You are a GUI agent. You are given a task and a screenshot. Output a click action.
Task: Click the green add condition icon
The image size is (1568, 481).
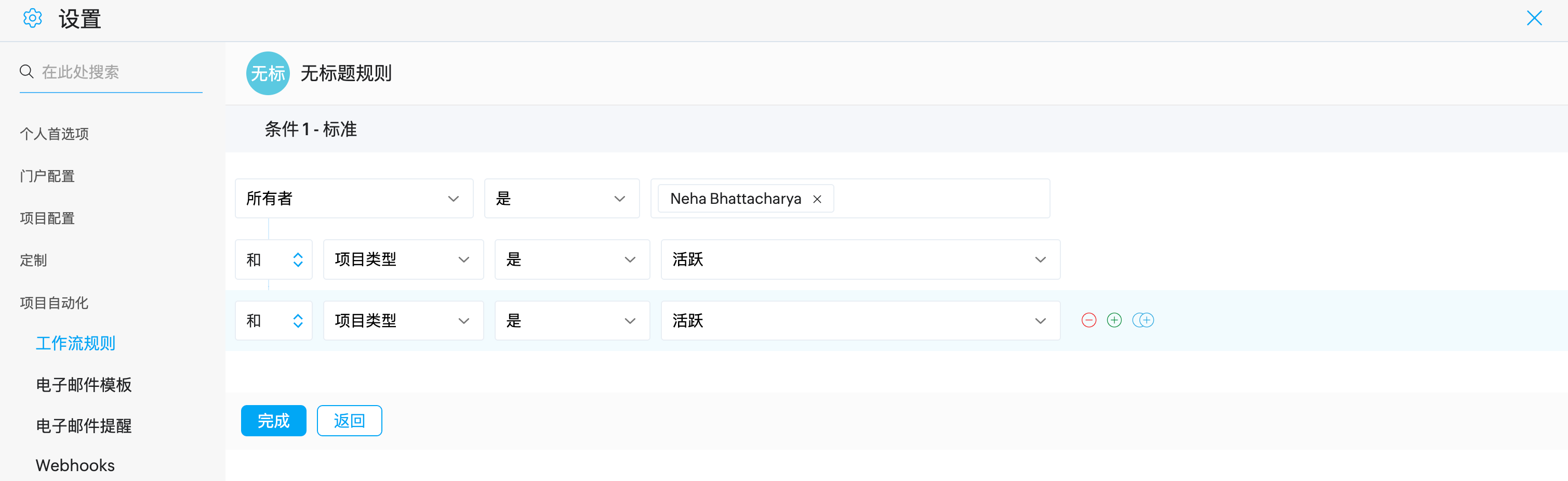[x=1114, y=320]
